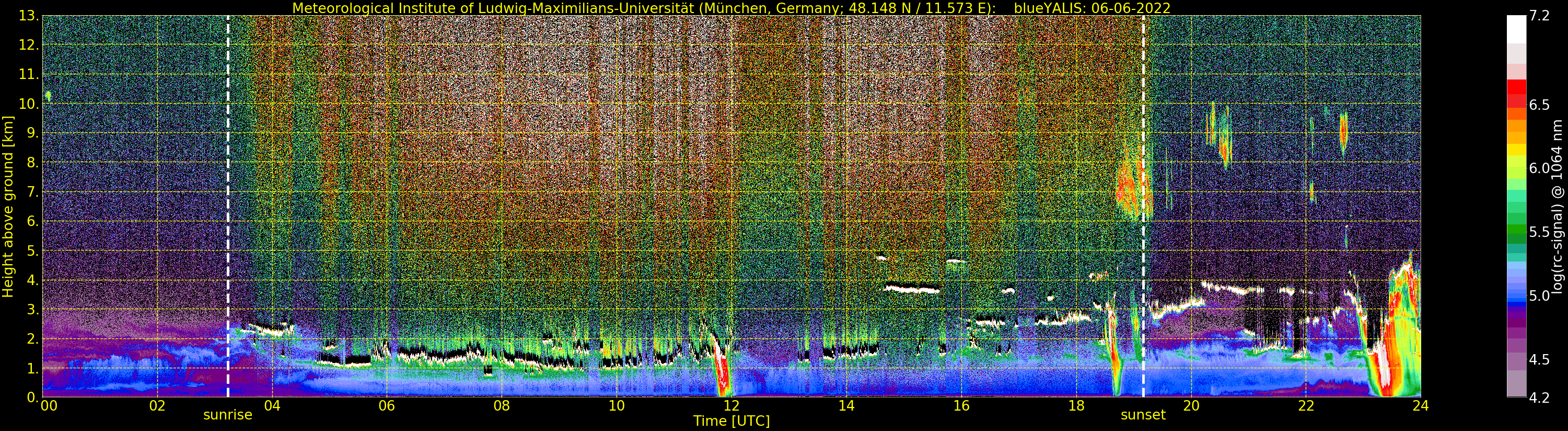
Task: Click the 'Time [UTC]' axis label
Action: [731, 421]
